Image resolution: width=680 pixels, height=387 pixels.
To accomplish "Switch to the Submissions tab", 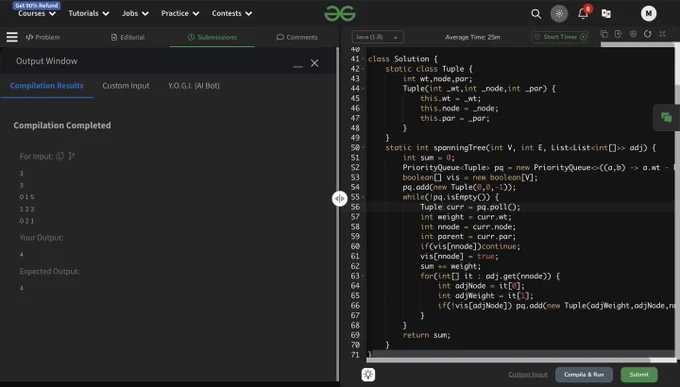I will click(212, 37).
